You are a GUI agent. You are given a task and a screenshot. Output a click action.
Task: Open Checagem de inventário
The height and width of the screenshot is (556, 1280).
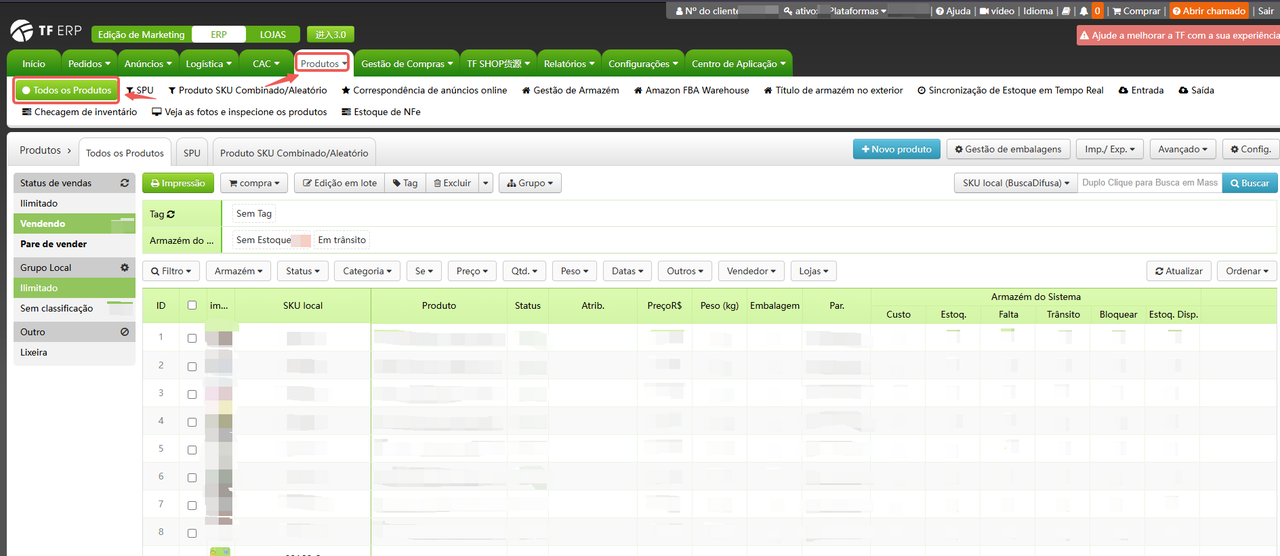click(x=79, y=112)
